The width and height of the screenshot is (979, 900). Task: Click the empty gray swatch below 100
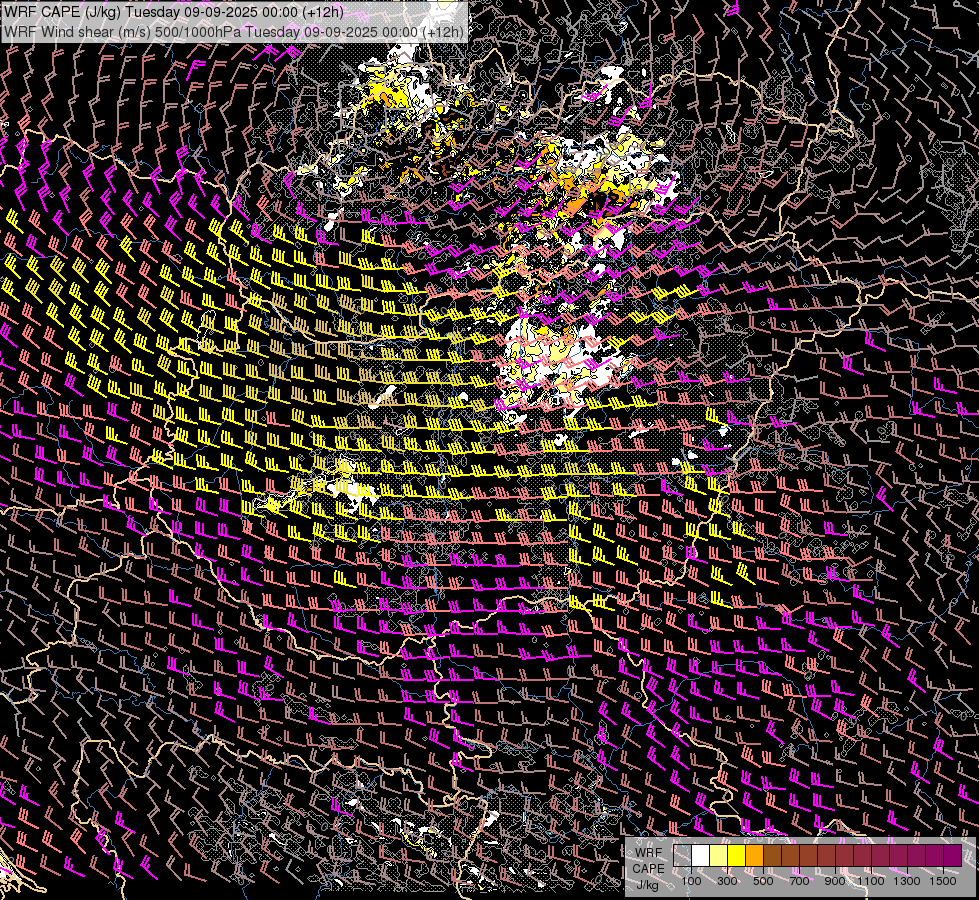(x=682, y=855)
